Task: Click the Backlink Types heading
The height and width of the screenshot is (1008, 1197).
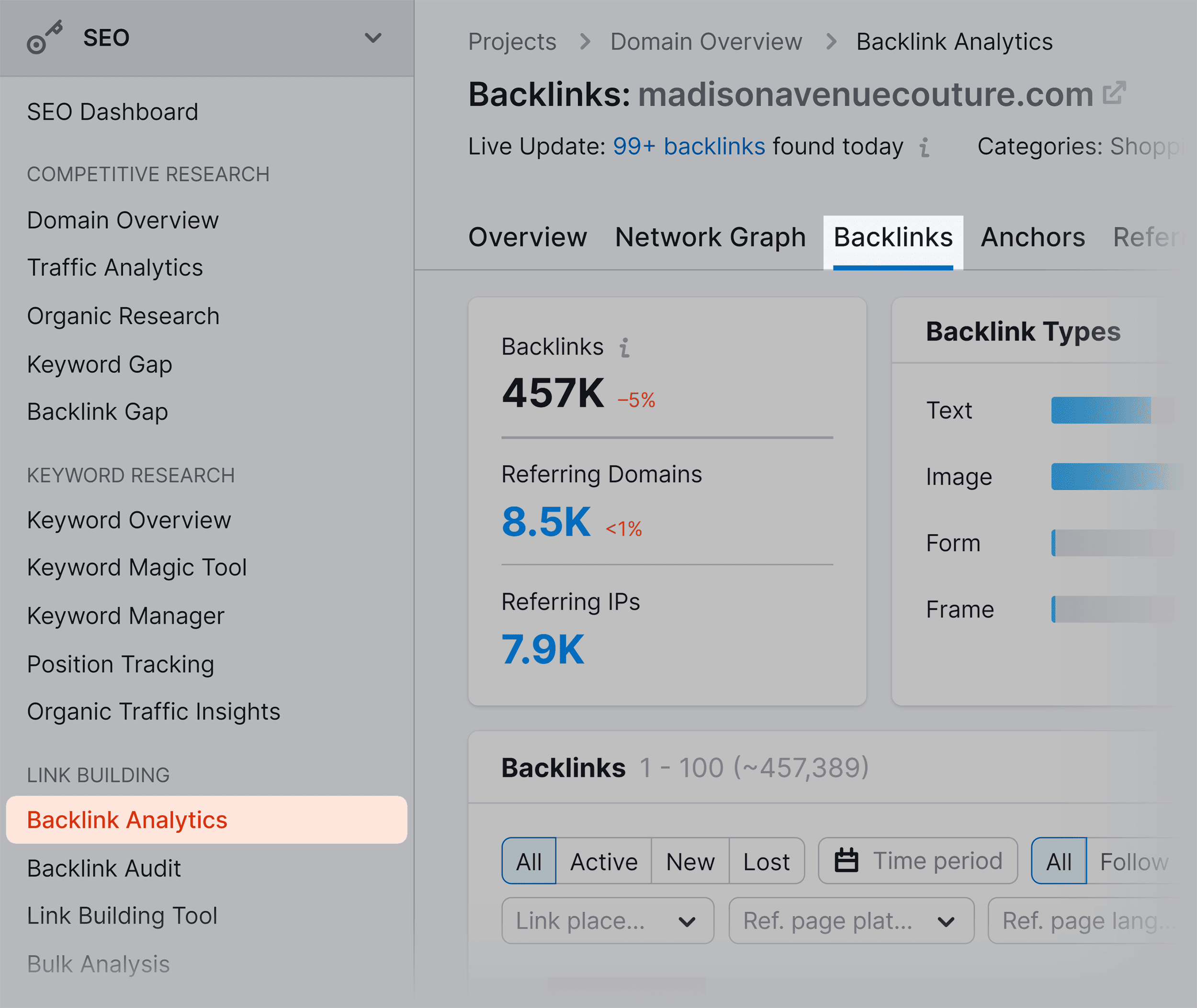Action: pos(1023,332)
